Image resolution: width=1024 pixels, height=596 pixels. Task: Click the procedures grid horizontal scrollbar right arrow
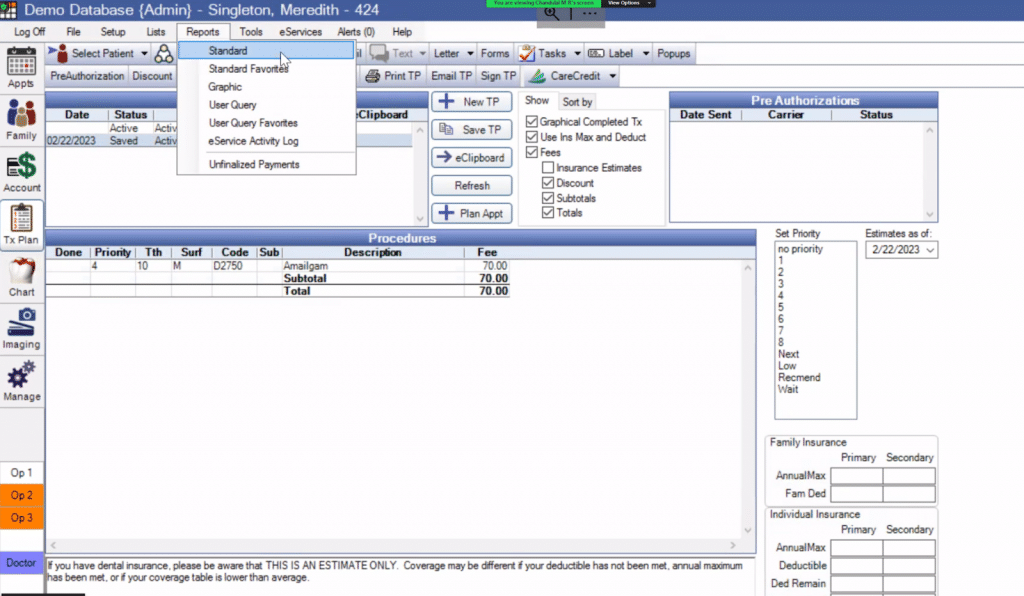tap(733, 545)
